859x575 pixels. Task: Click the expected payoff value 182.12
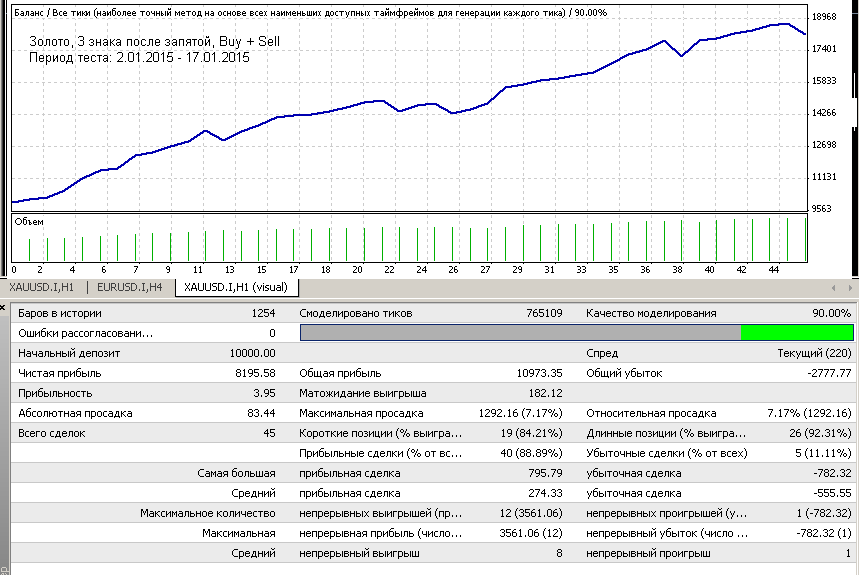coord(545,393)
